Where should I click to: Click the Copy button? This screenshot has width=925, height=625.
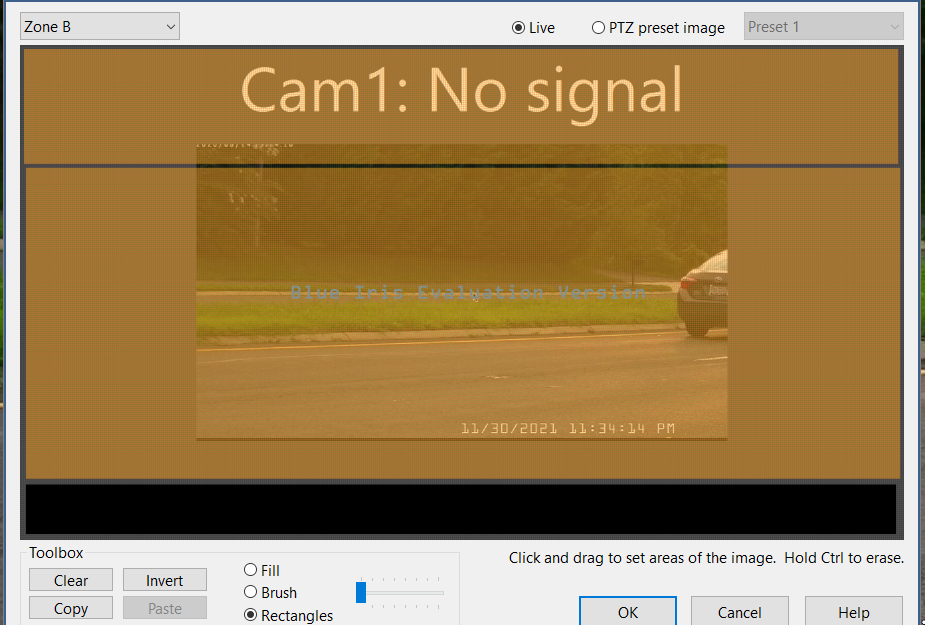pos(71,608)
